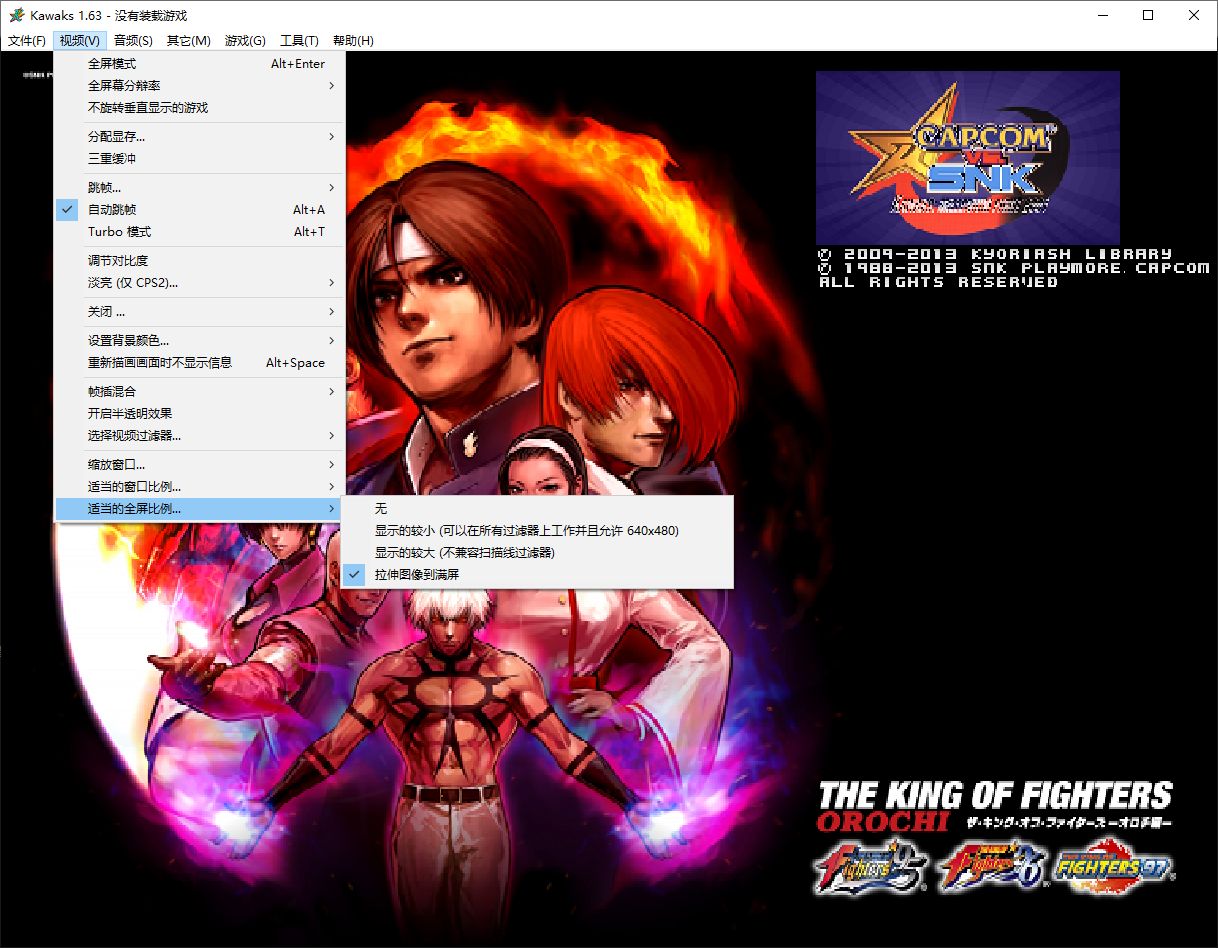Screen dimensions: 1218x948
Task: Open 设置背景颜色 background color option
Action: click(128, 341)
